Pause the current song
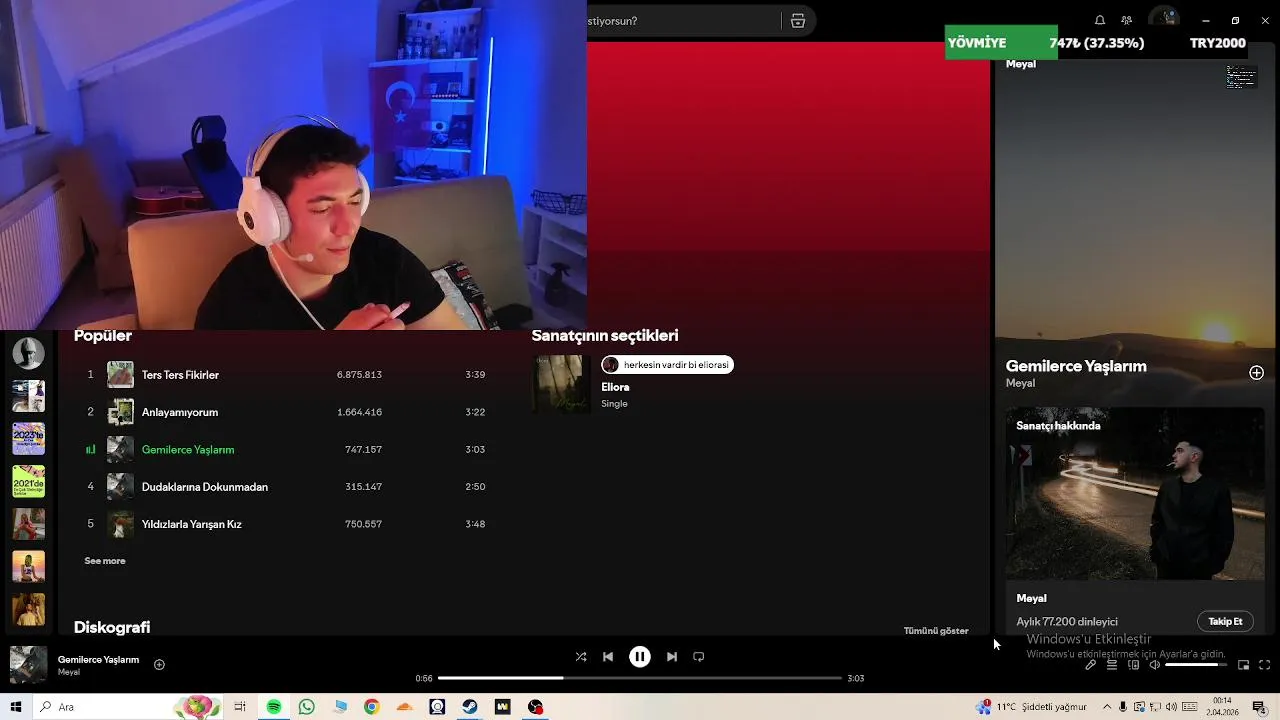Viewport: 1280px width, 720px height. click(x=640, y=657)
